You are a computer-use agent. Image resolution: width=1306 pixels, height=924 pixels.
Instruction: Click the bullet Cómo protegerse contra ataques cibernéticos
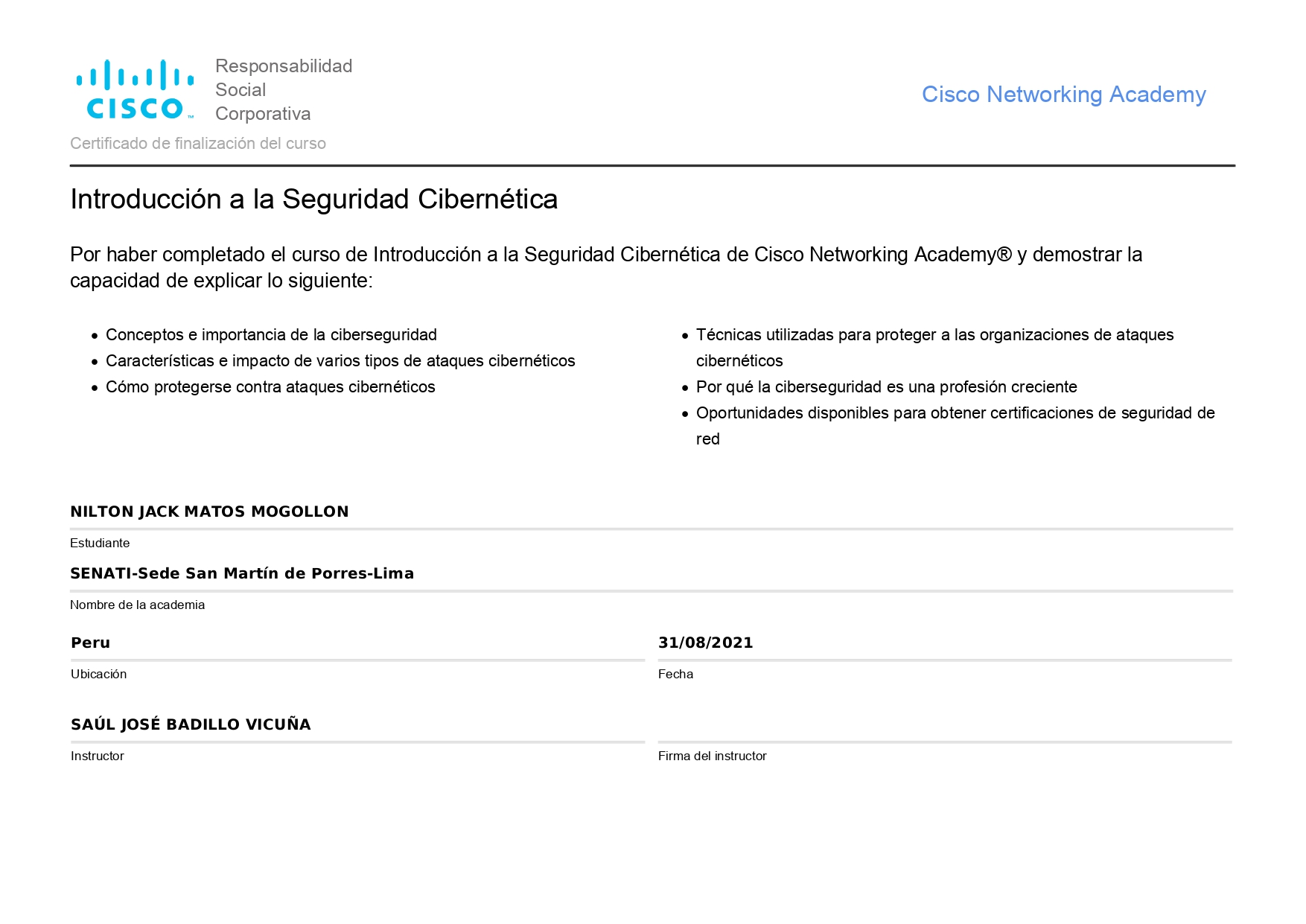click(270, 387)
